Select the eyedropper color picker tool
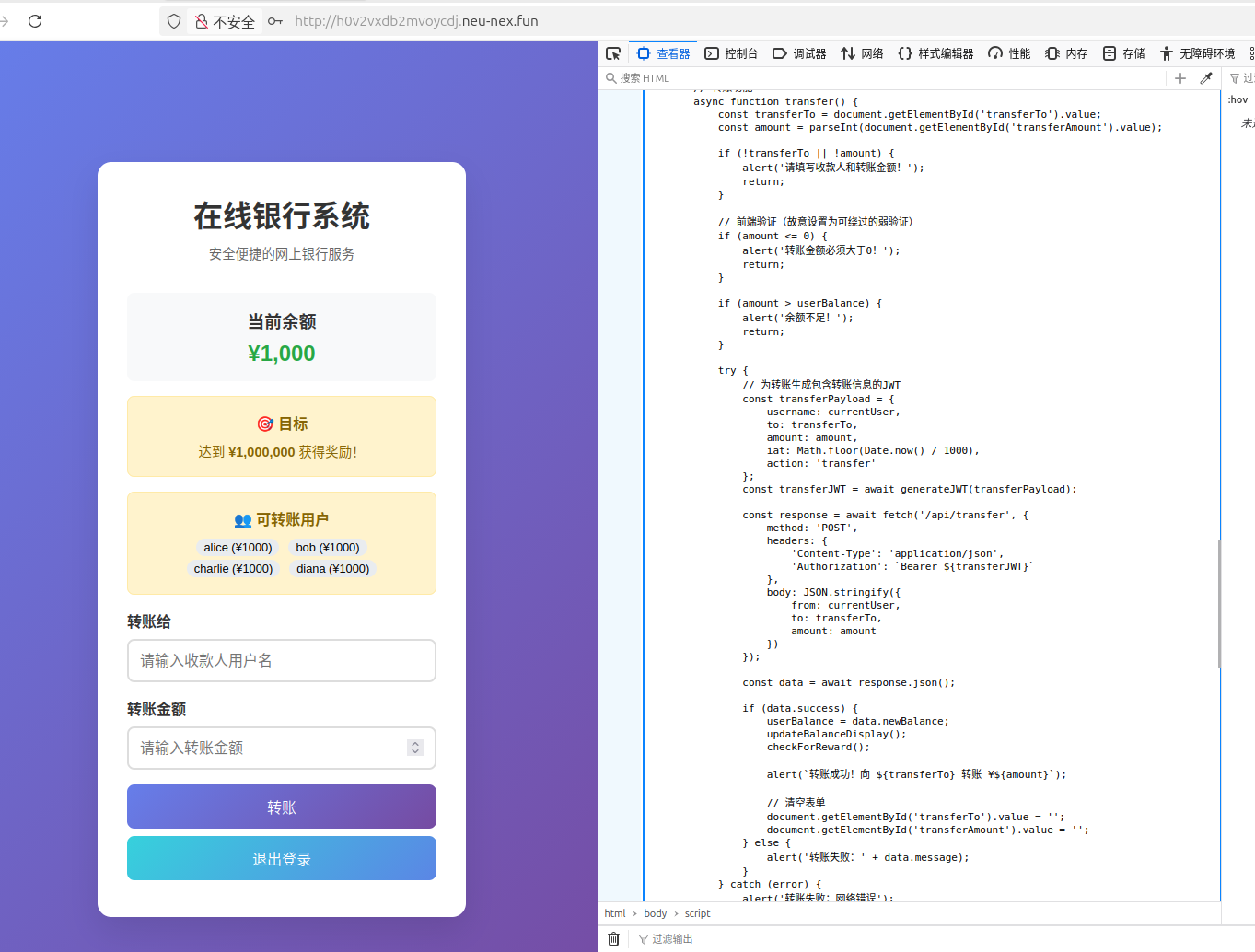The height and width of the screenshot is (952, 1255). click(x=1206, y=78)
